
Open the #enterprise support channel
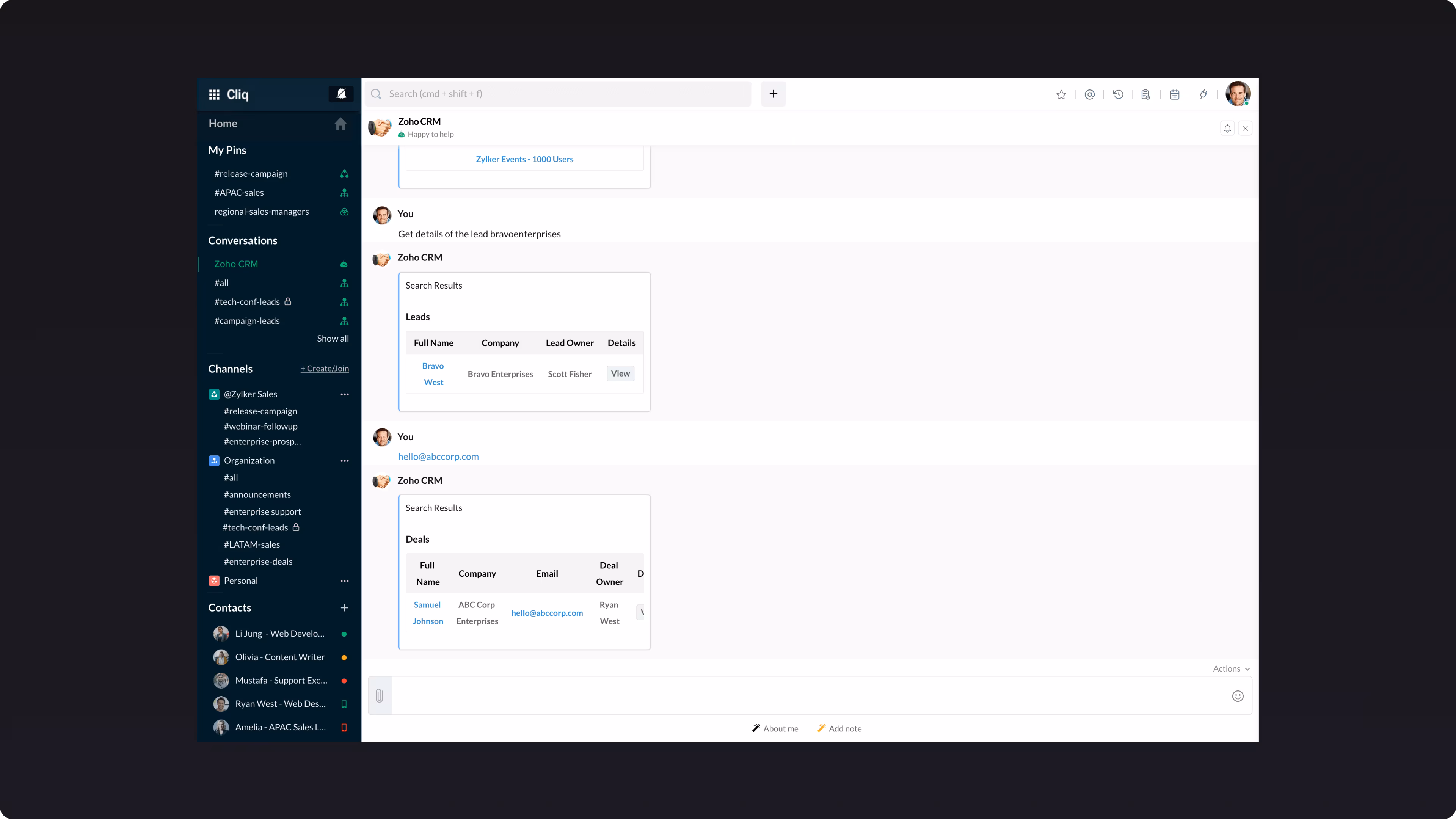(x=262, y=511)
